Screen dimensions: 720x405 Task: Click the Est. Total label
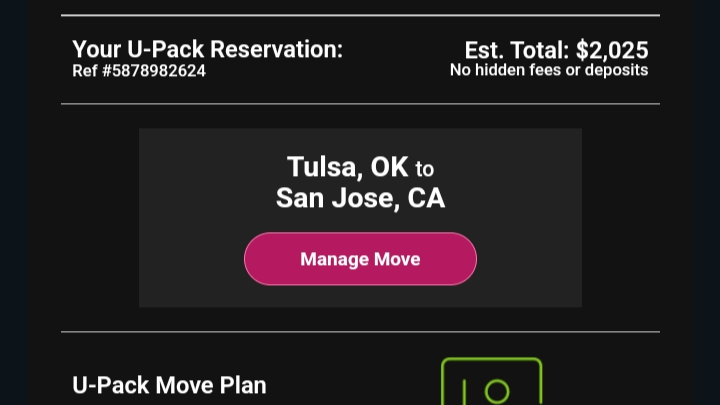pos(517,50)
